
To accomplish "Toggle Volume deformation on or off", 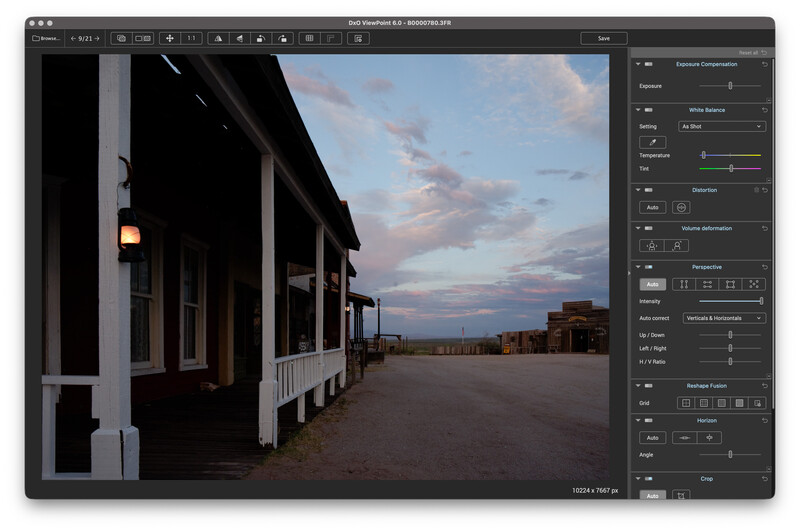I will (x=648, y=228).
